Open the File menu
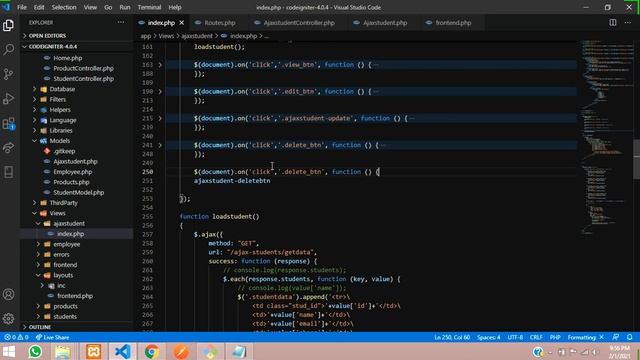Screen dimensions: 640x360 tap(22, 7)
